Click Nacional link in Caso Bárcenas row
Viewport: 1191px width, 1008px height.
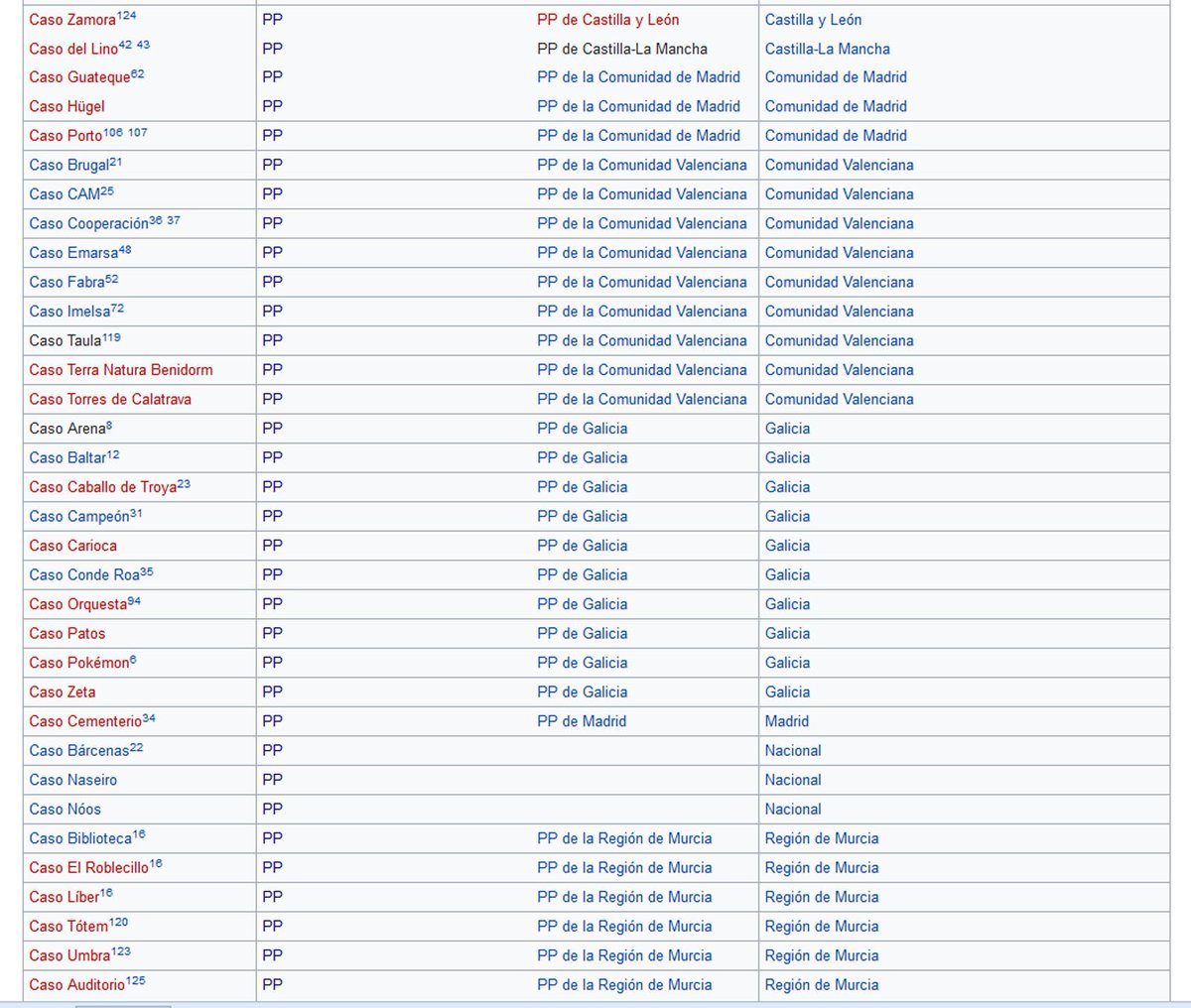click(793, 751)
